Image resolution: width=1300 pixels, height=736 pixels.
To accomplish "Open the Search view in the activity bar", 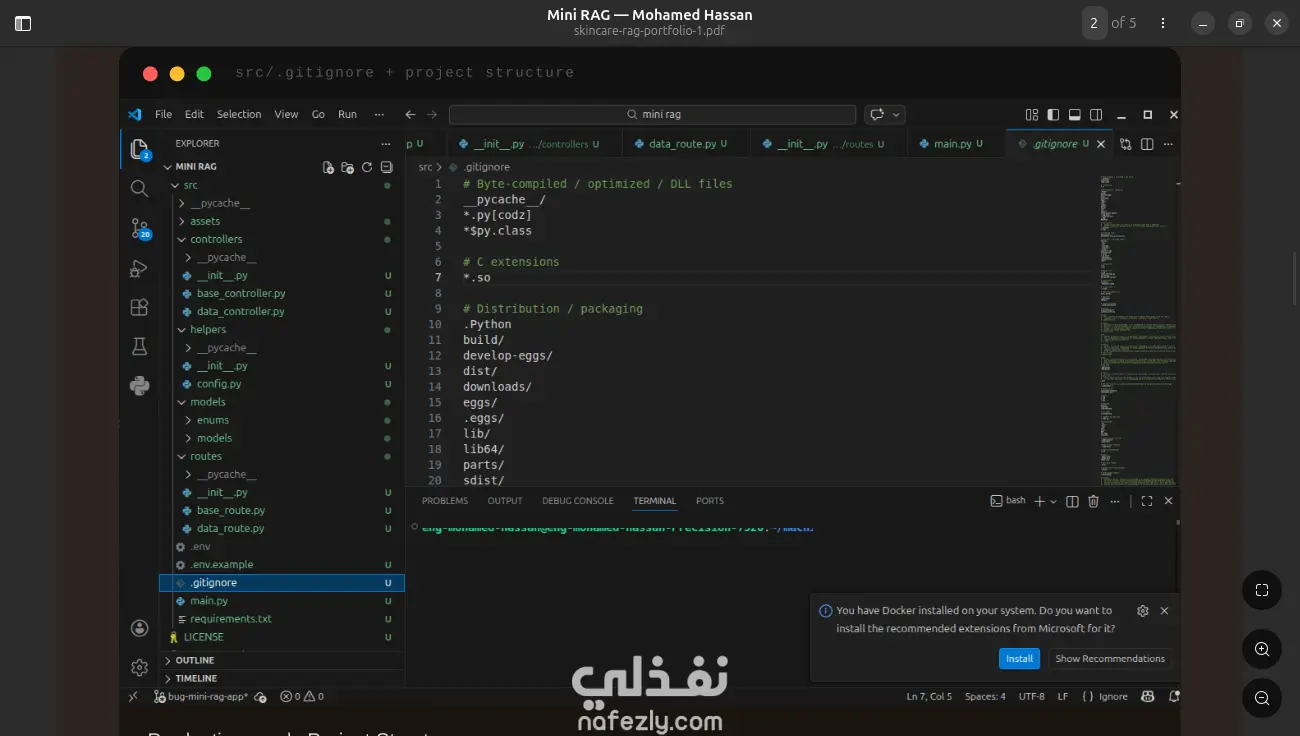I will pos(139,188).
